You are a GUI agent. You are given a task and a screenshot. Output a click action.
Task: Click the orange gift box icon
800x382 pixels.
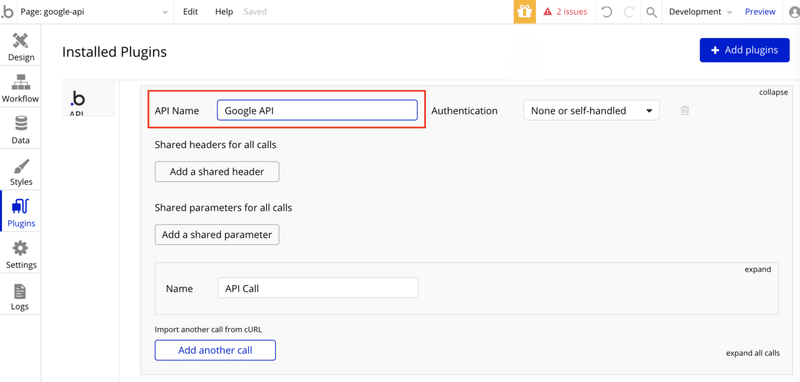coord(524,12)
